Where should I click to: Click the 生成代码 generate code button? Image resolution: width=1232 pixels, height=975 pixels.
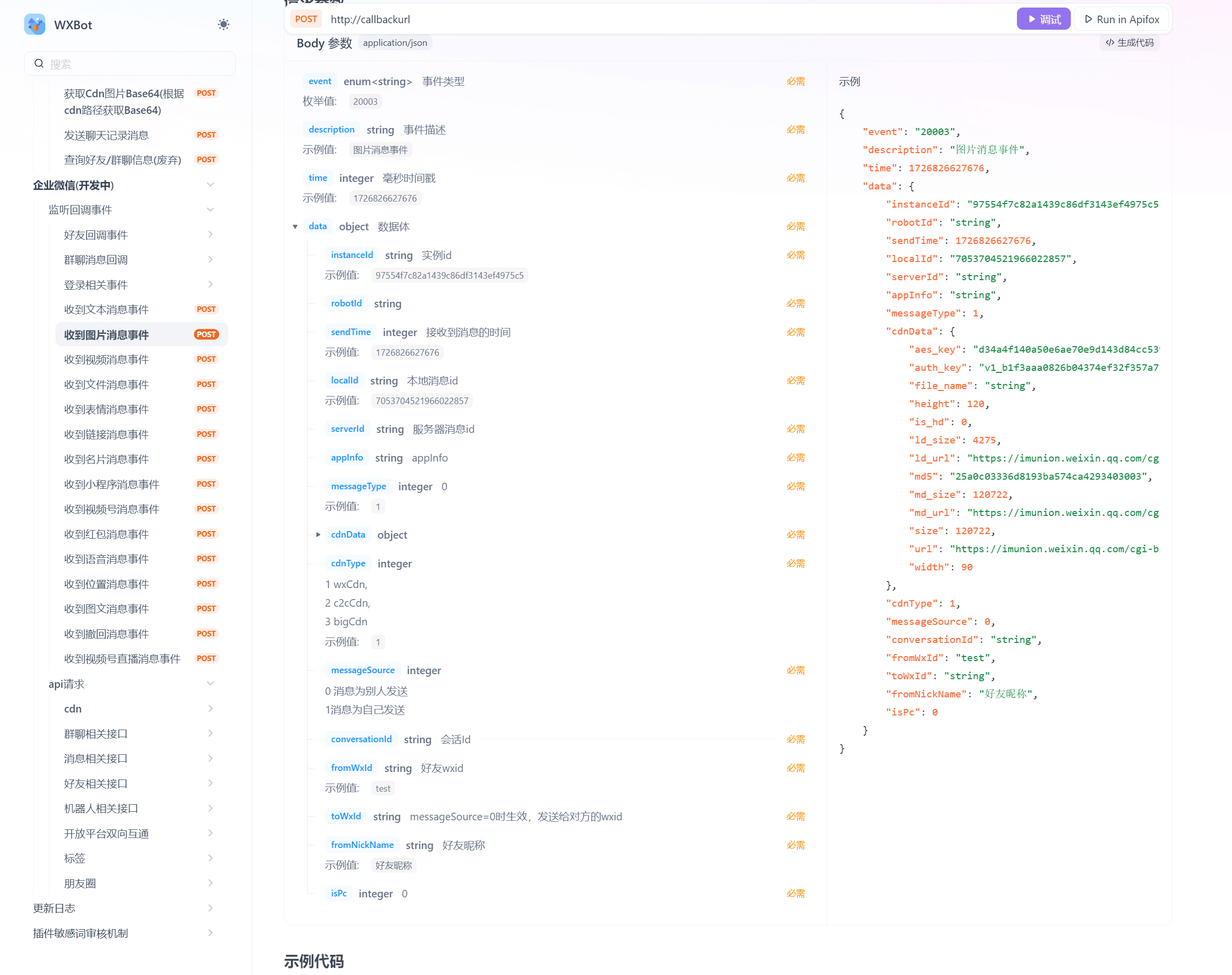(x=1129, y=43)
